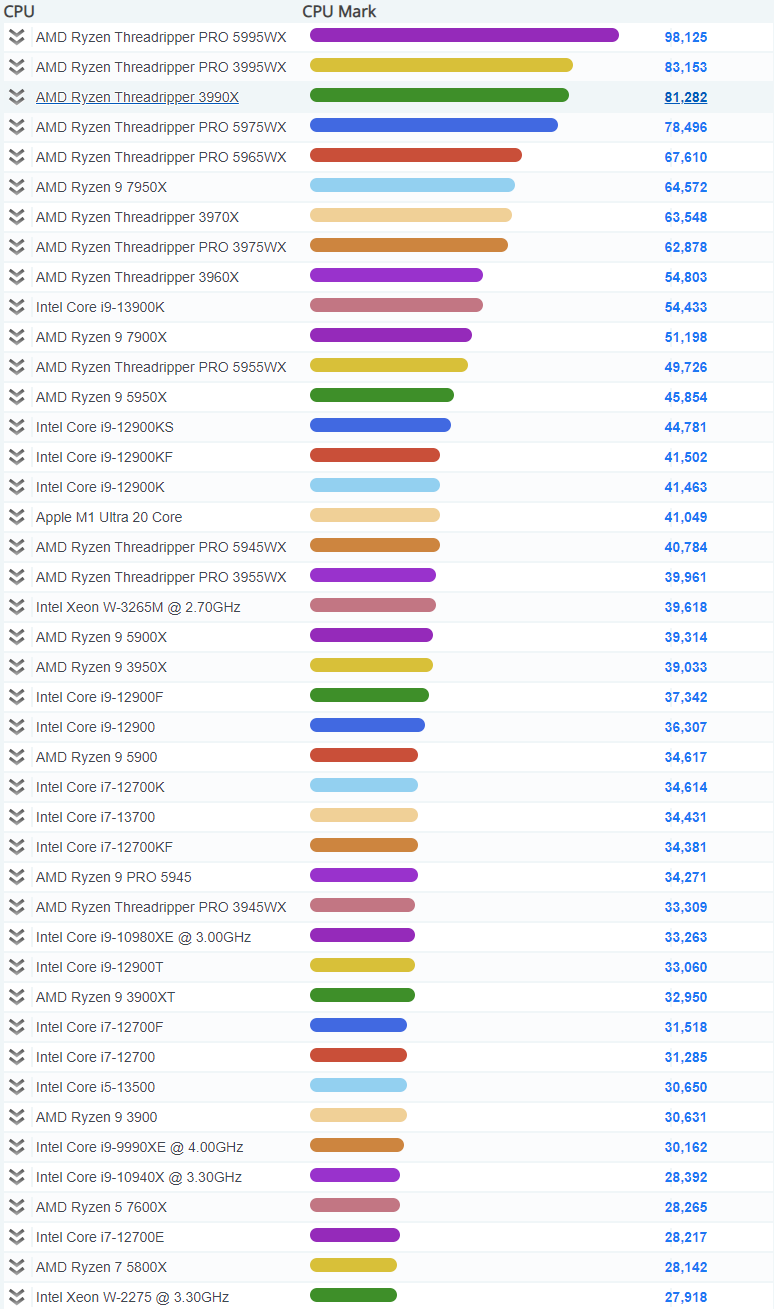Click the light blue bar for Core i9-12900K
This screenshot has height=1309, width=774.
(x=375, y=485)
